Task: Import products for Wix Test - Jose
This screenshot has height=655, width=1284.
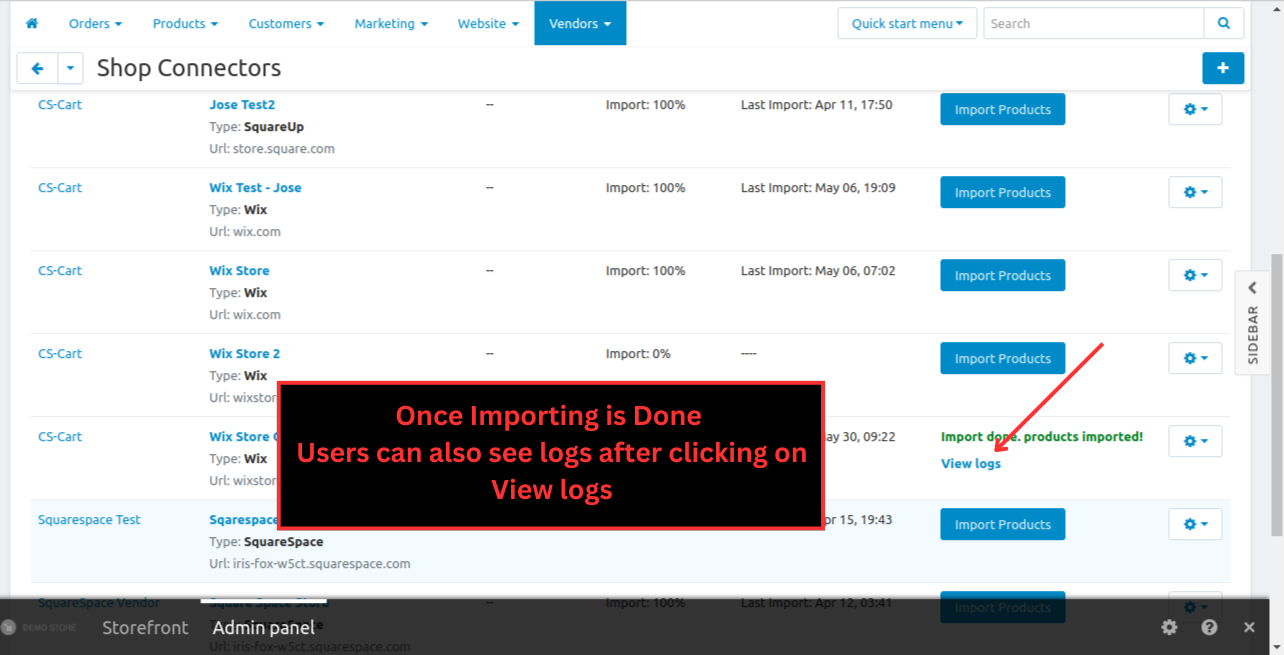Action: coord(1002,192)
